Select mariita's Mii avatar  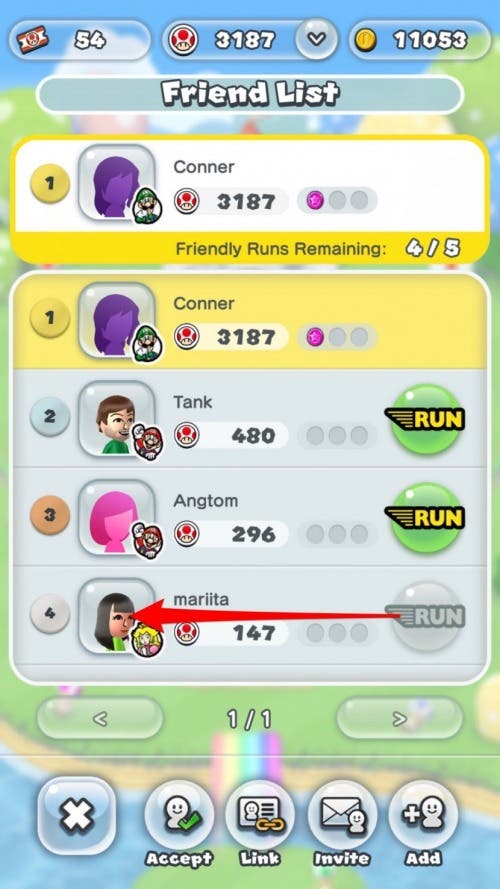(x=117, y=616)
